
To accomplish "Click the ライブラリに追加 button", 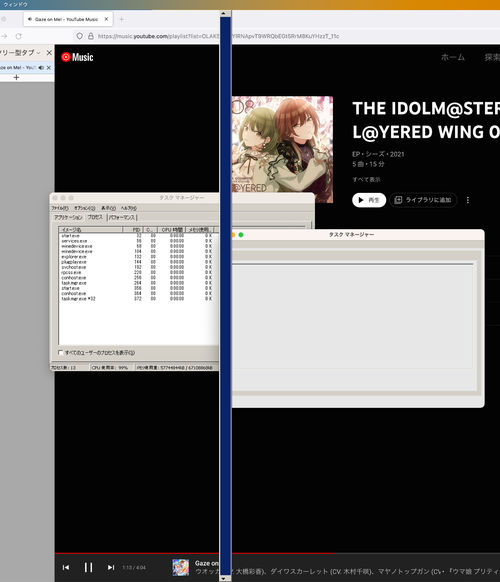I will [423, 200].
